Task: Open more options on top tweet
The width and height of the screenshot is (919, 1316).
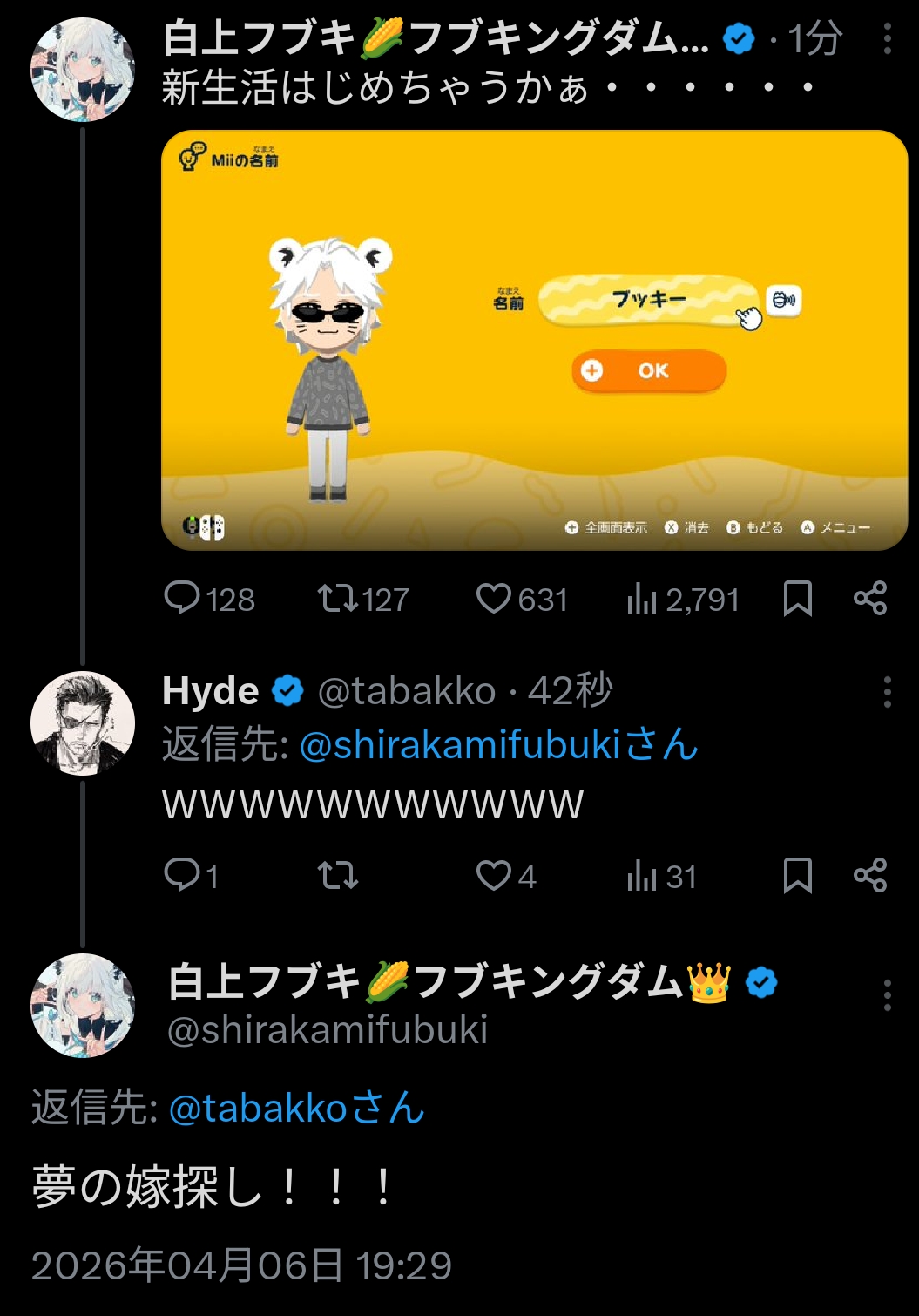Action: 887,39
